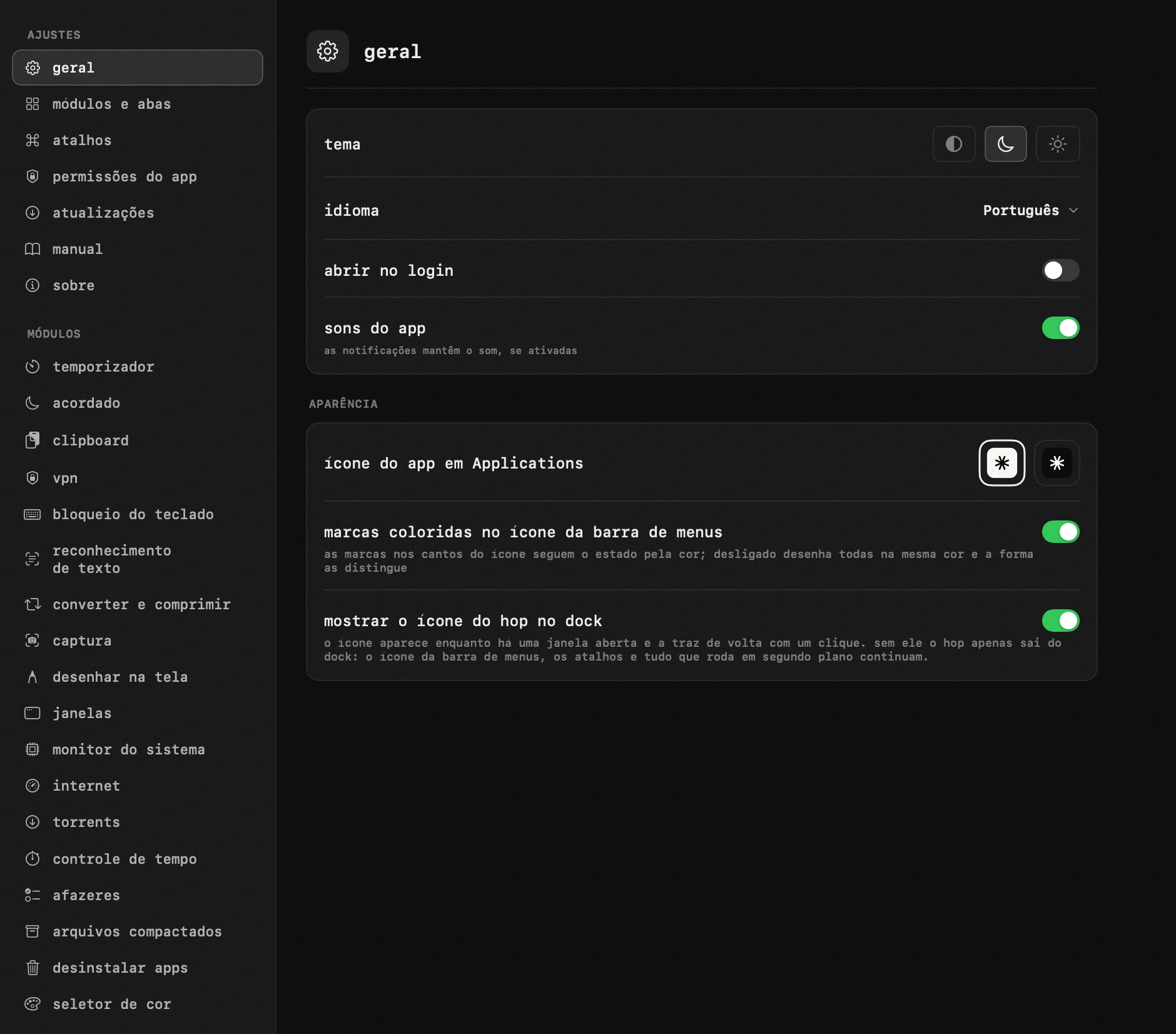The height and width of the screenshot is (1034, 1176).
Task: Disable marcas coloridas no ícone toggle
Action: (x=1060, y=532)
